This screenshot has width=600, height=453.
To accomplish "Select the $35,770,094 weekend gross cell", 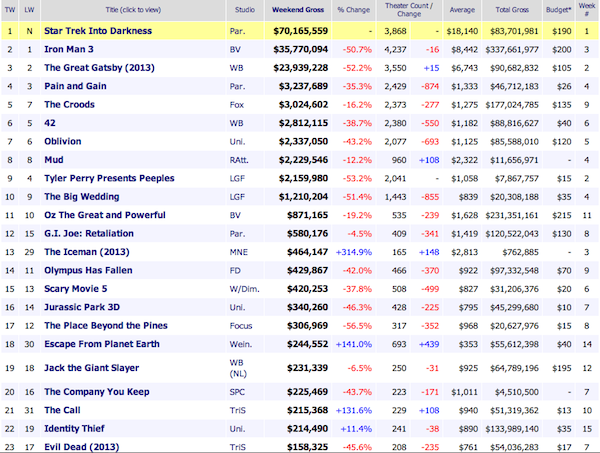I will [x=300, y=49].
